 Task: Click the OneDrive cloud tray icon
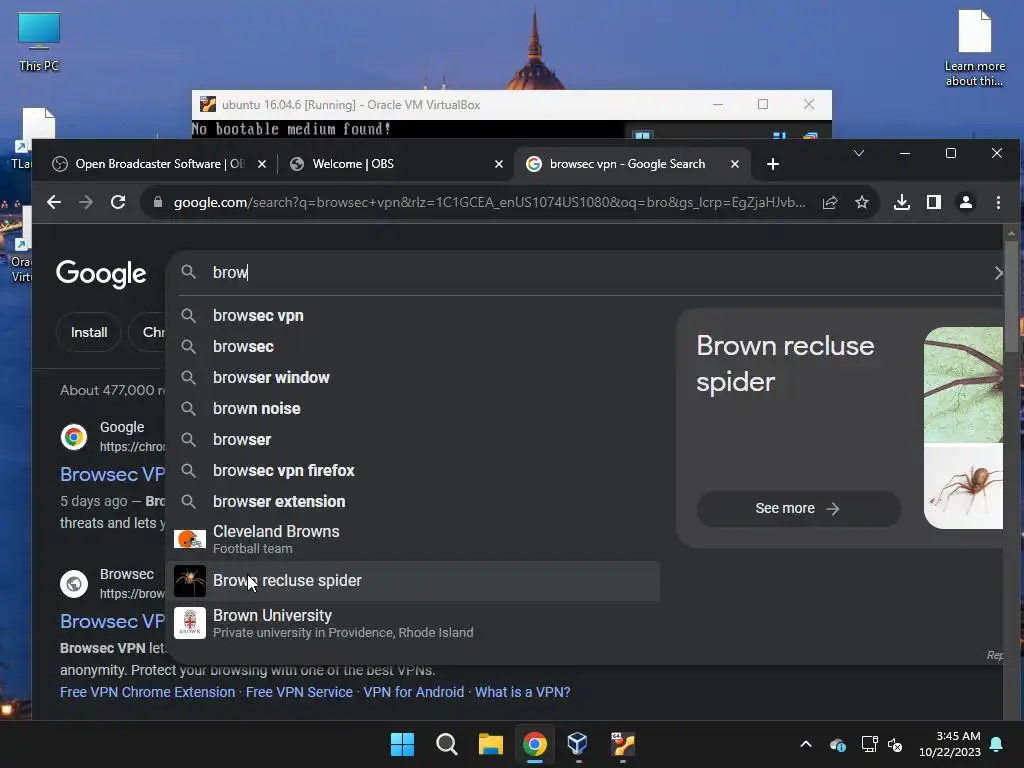pyautogui.click(x=838, y=744)
